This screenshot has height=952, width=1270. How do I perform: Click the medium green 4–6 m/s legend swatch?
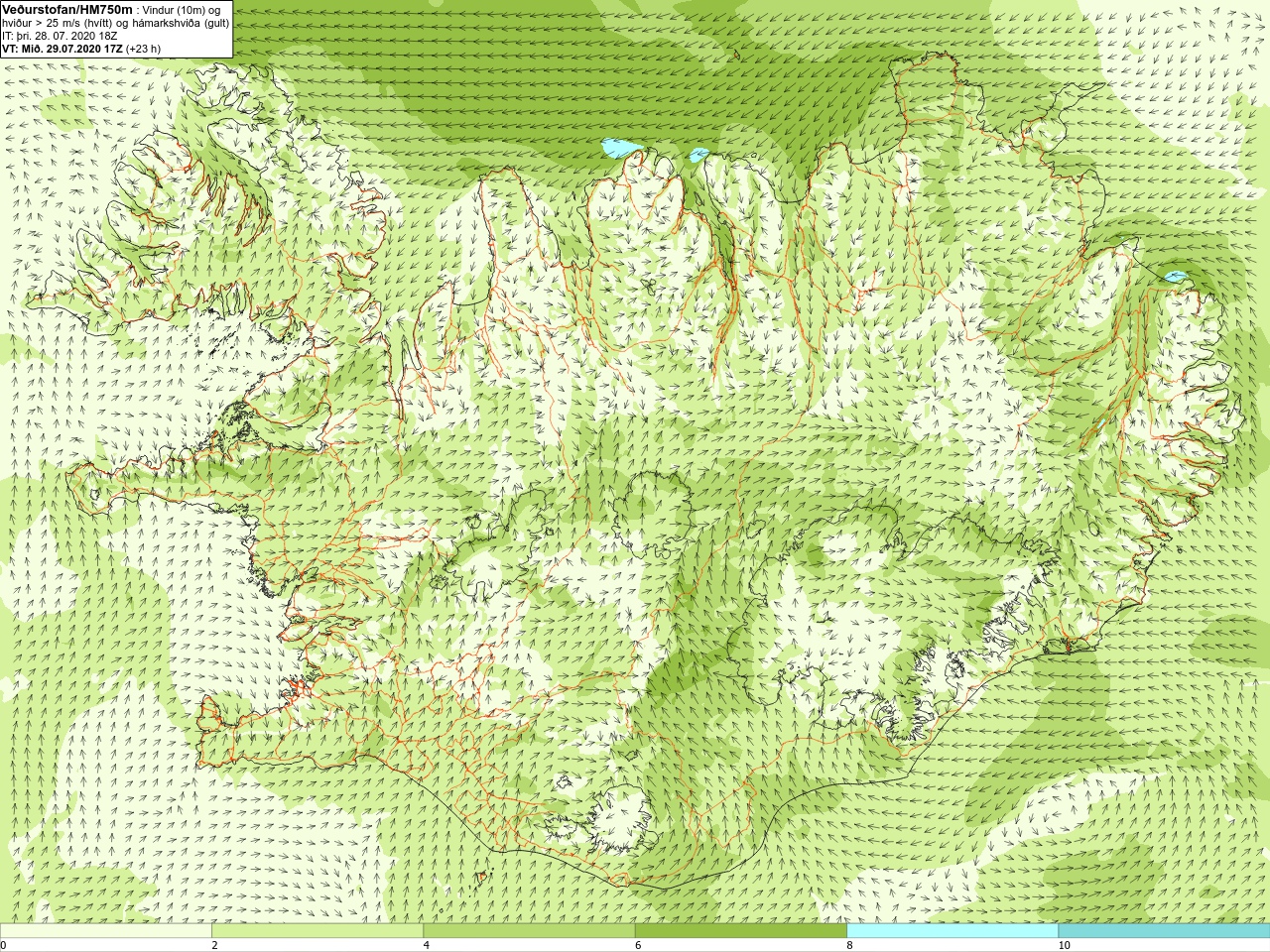529,931
